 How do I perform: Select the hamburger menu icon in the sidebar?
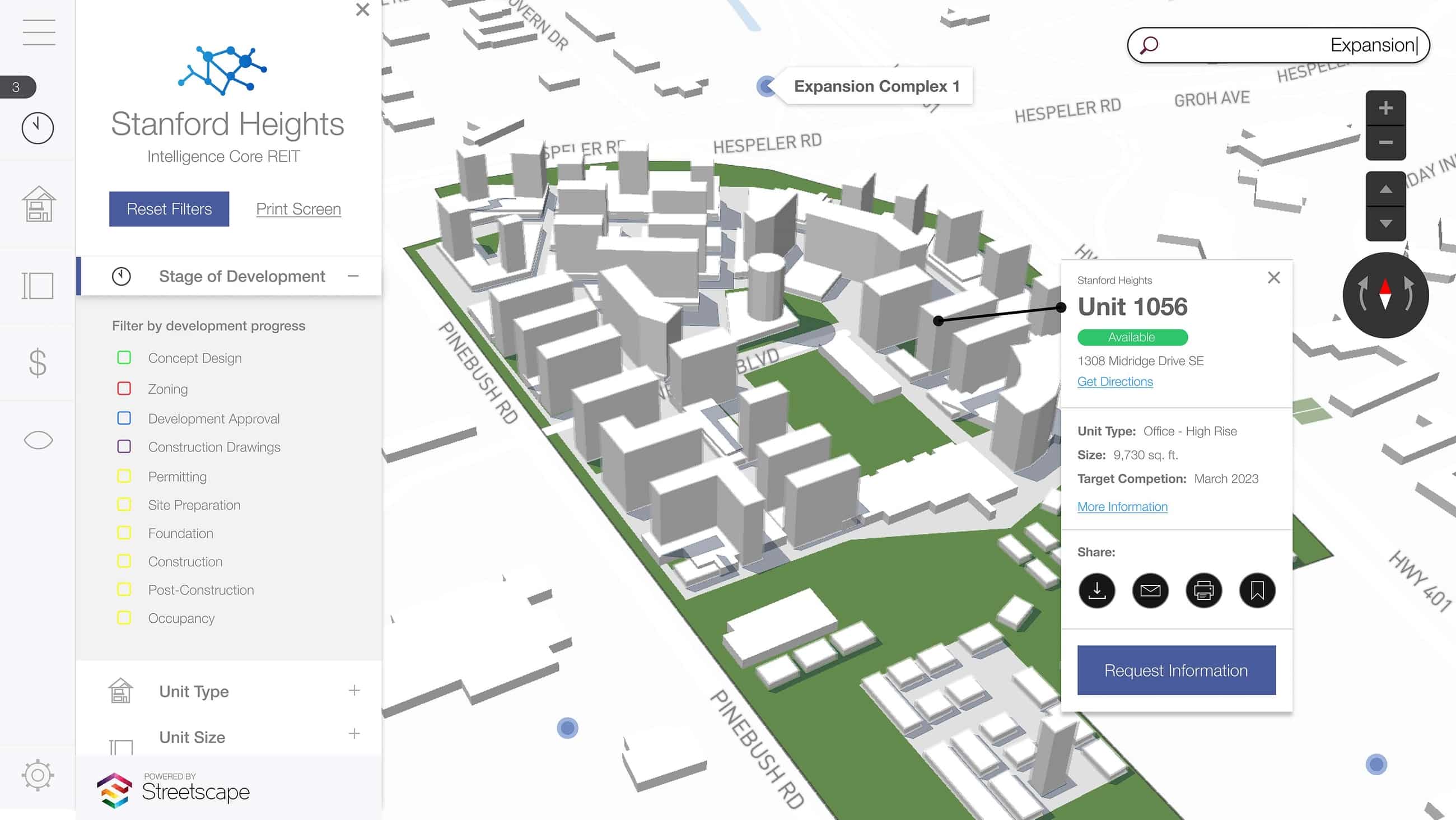point(38,32)
